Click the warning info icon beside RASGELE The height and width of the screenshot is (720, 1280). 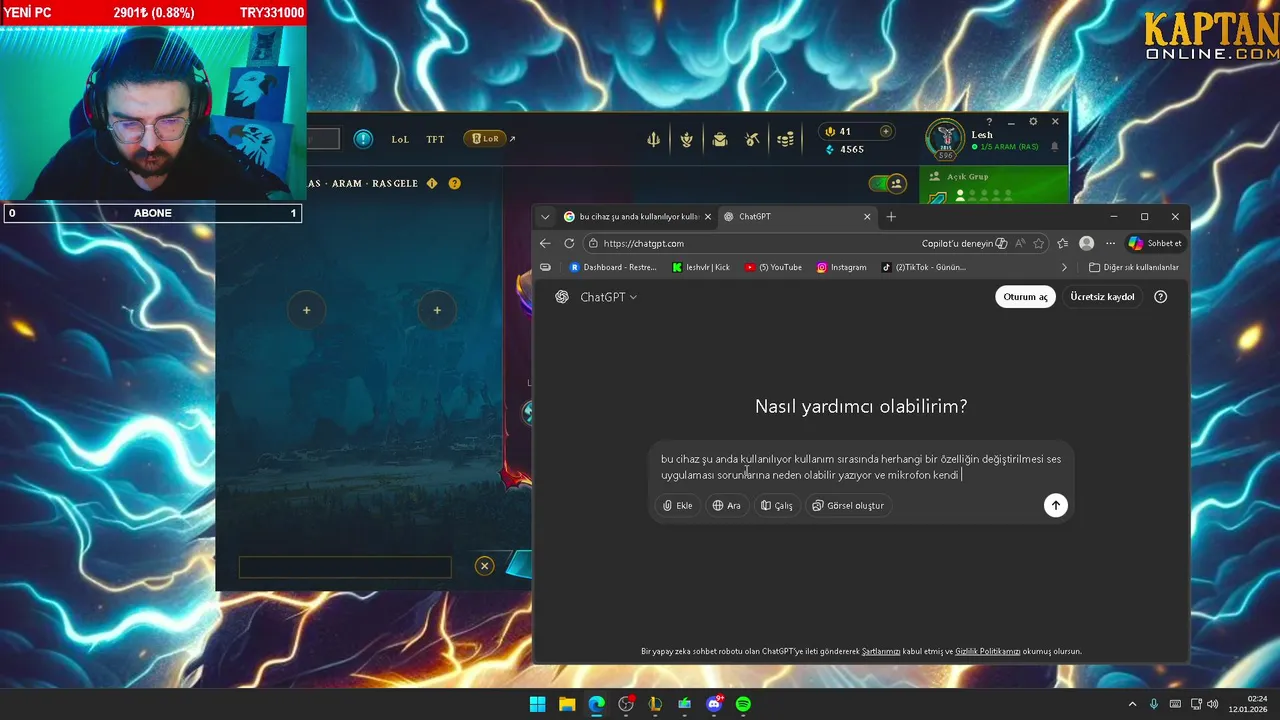432,183
